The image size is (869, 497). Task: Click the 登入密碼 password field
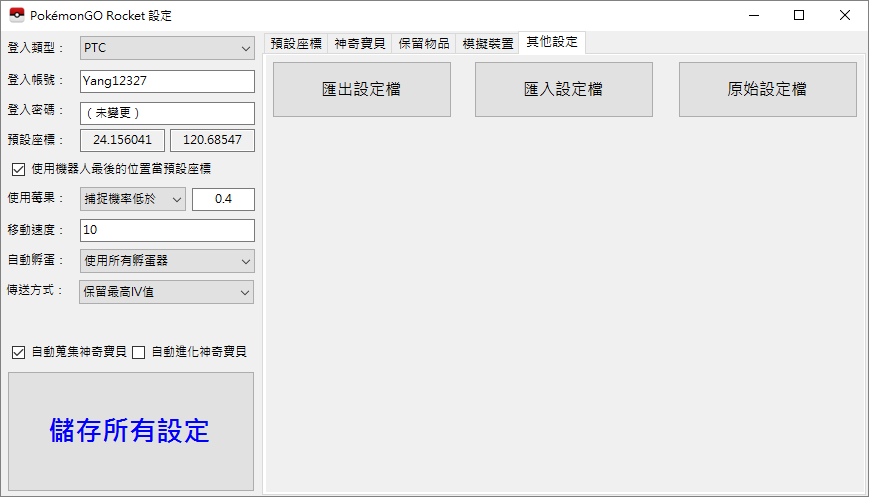point(167,113)
